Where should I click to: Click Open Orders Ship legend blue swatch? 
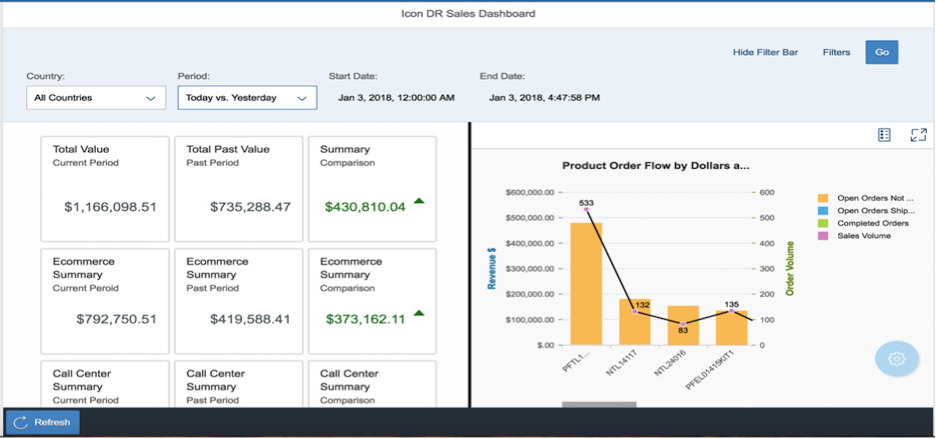pos(823,211)
